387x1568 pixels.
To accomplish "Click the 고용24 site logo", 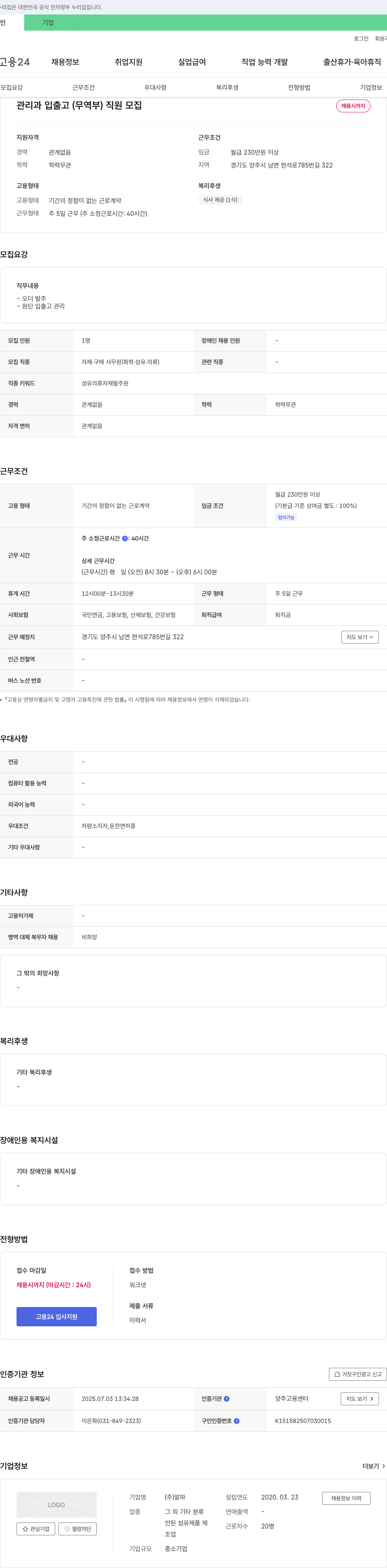I will (15, 62).
